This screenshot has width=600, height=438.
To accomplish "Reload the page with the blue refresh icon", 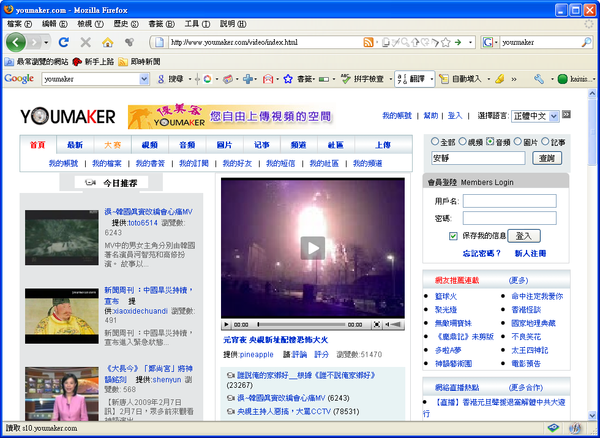I will (x=64, y=42).
